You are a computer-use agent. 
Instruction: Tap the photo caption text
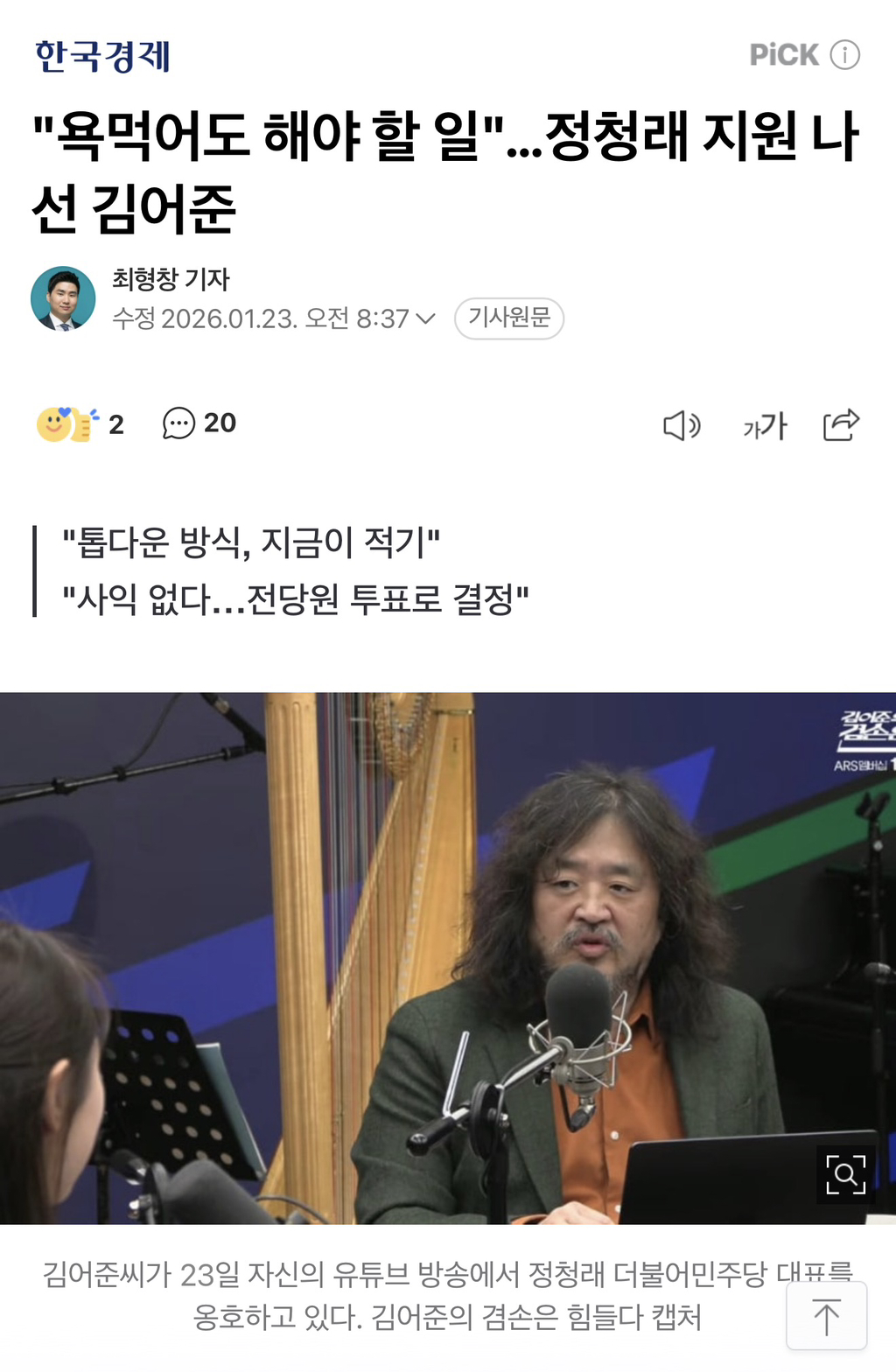[447, 1295]
